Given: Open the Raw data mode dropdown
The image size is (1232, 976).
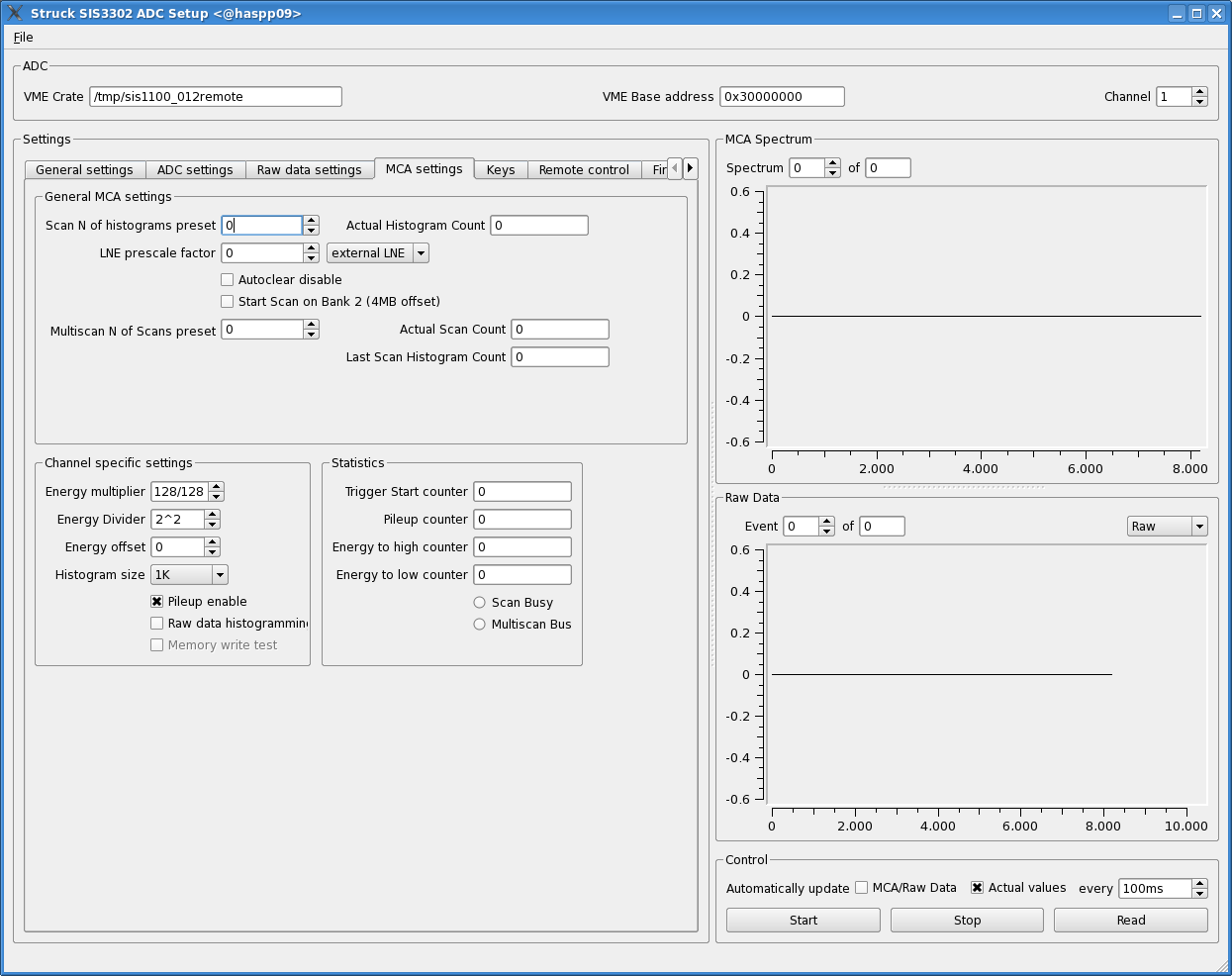Looking at the screenshot, I should coord(1168,527).
